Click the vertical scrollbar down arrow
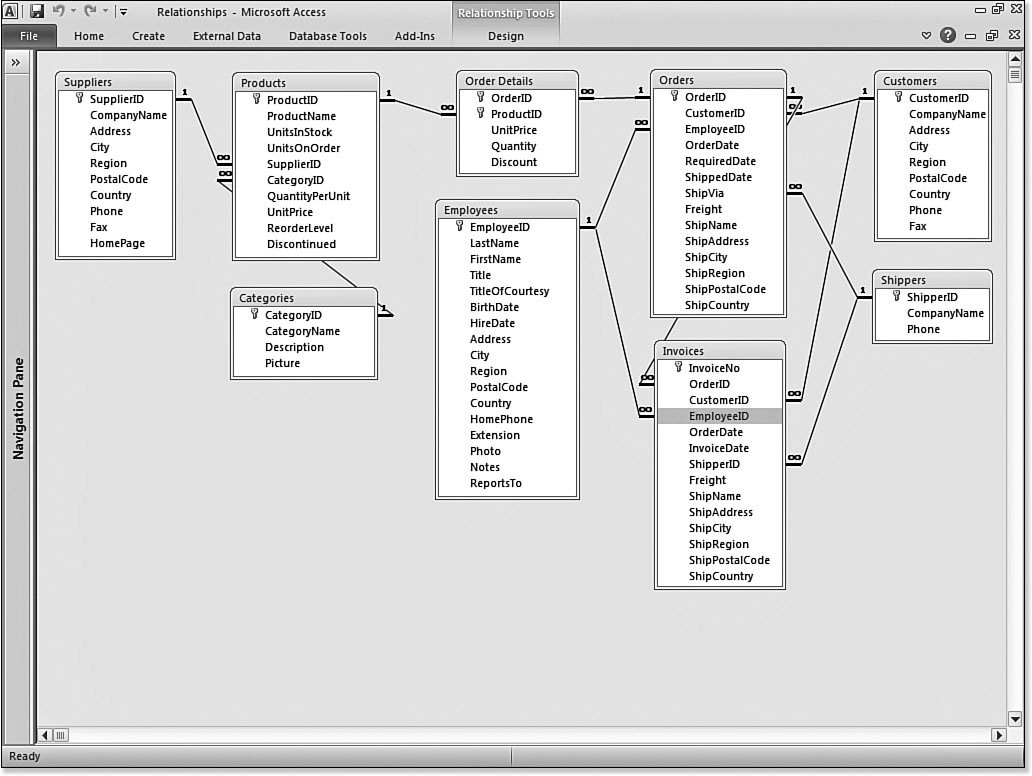Viewport: 1032px width, 776px height. click(x=1015, y=718)
